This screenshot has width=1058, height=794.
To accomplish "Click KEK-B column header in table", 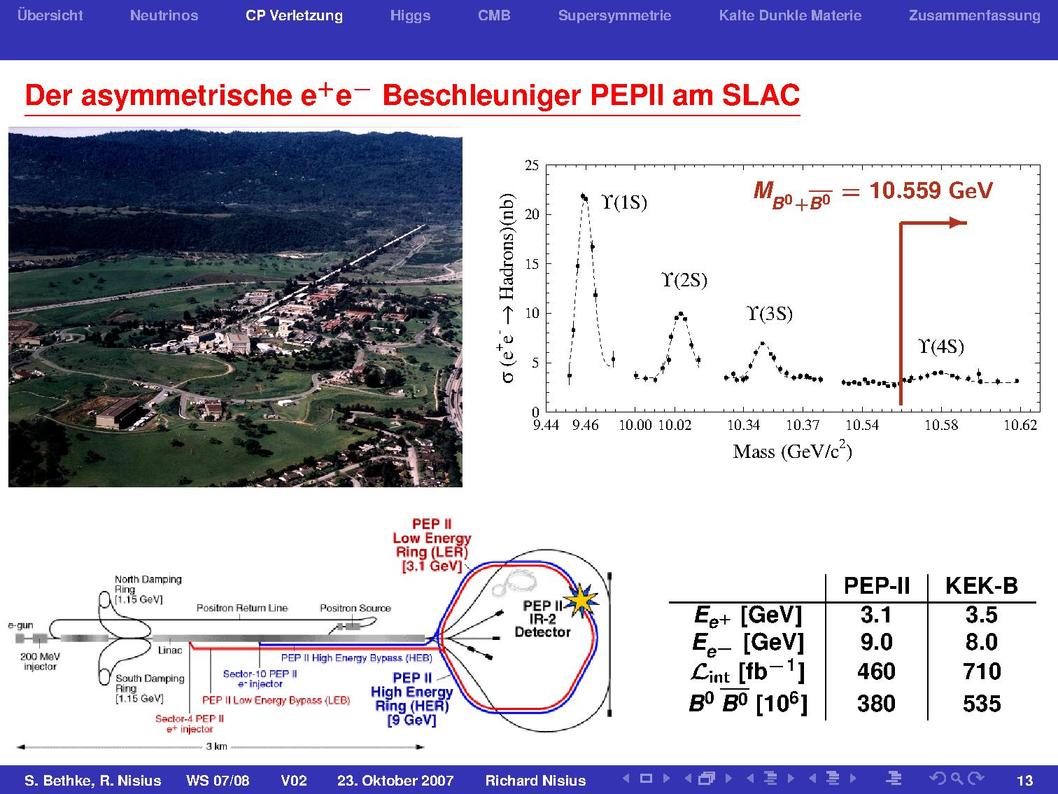I will pos(981,586).
